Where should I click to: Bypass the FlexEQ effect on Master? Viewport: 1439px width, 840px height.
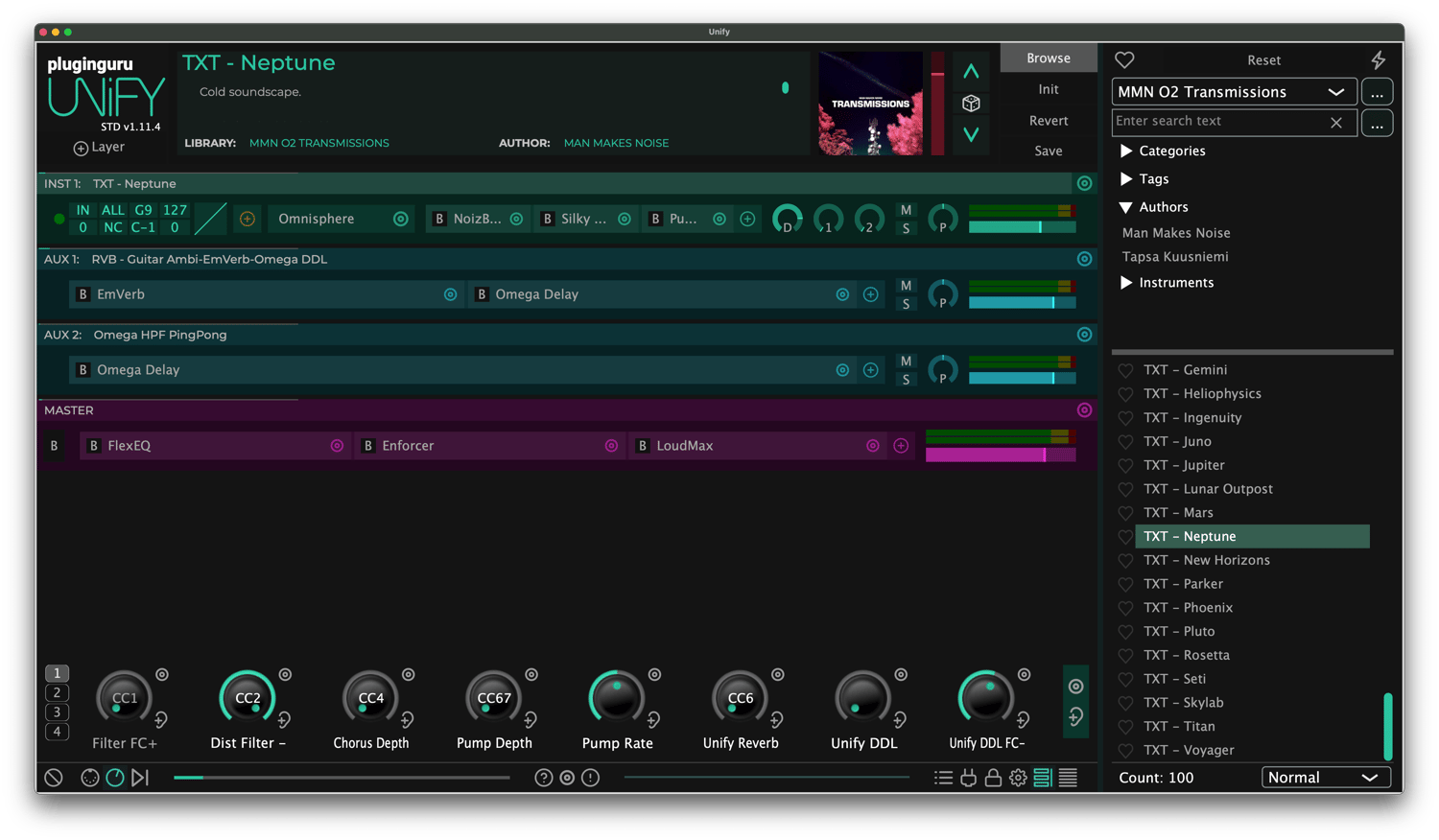coord(94,446)
